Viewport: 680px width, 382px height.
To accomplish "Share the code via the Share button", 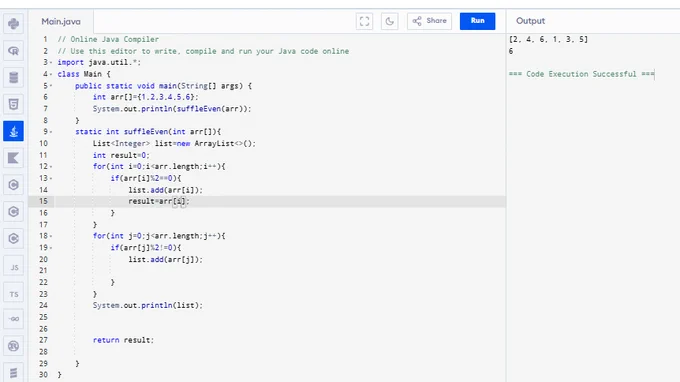I will 429,21.
